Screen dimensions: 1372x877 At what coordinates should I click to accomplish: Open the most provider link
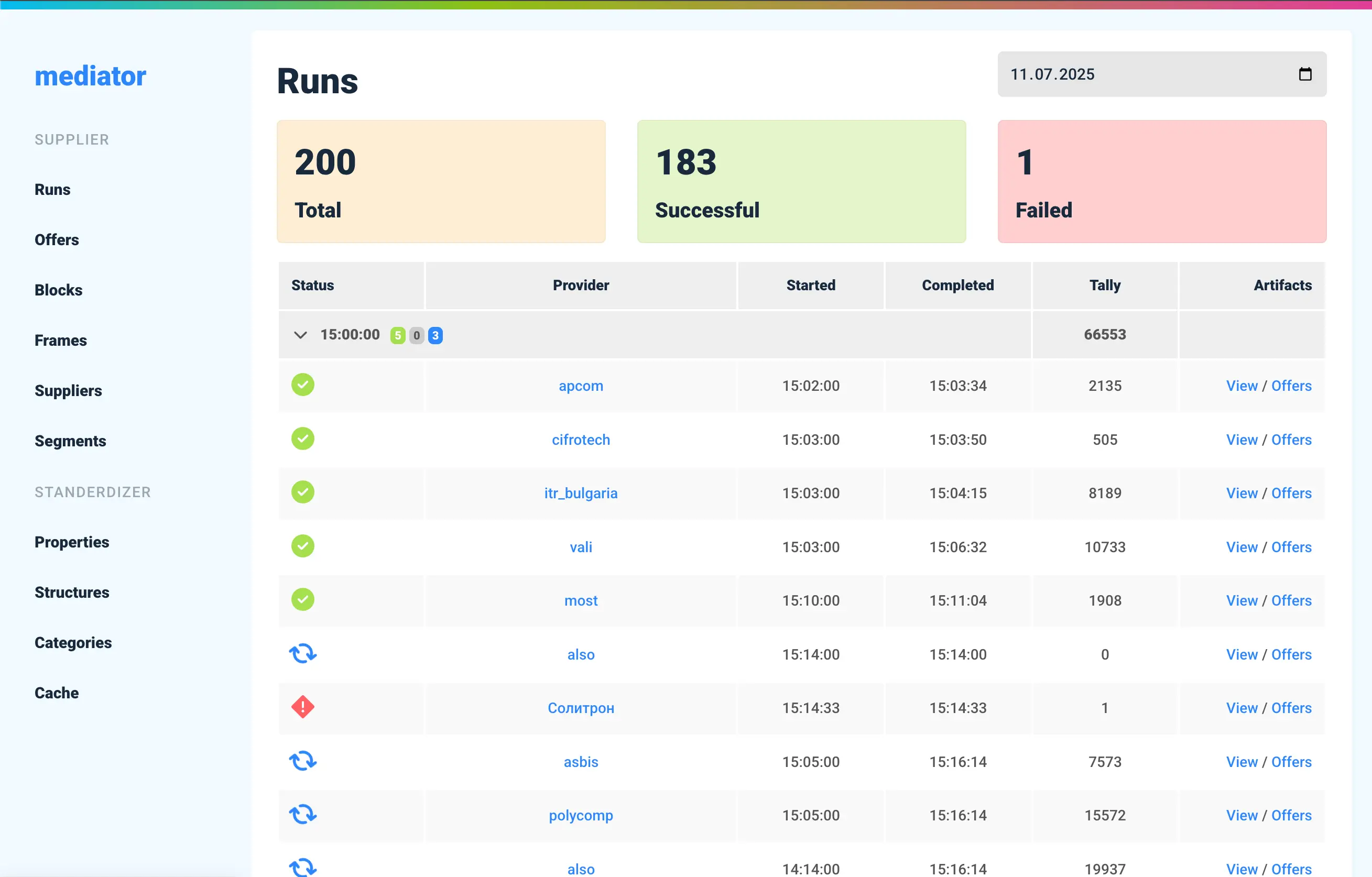click(581, 601)
